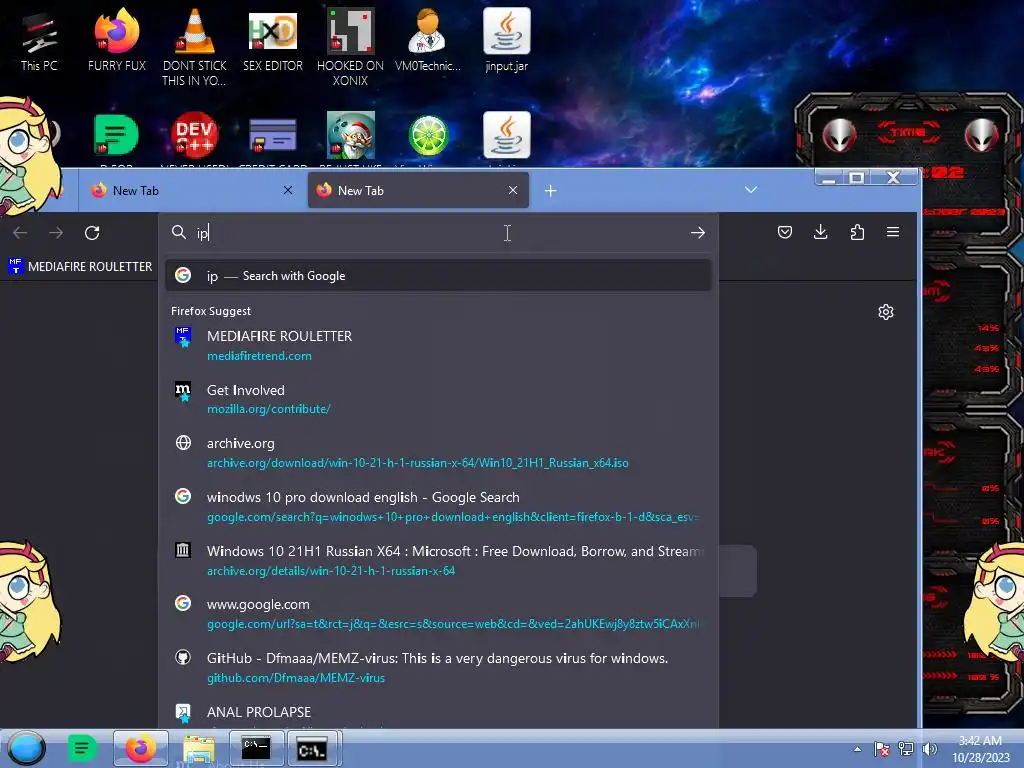Click left alien head on Alienware gadget
The image size is (1024, 768).
(x=839, y=135)
